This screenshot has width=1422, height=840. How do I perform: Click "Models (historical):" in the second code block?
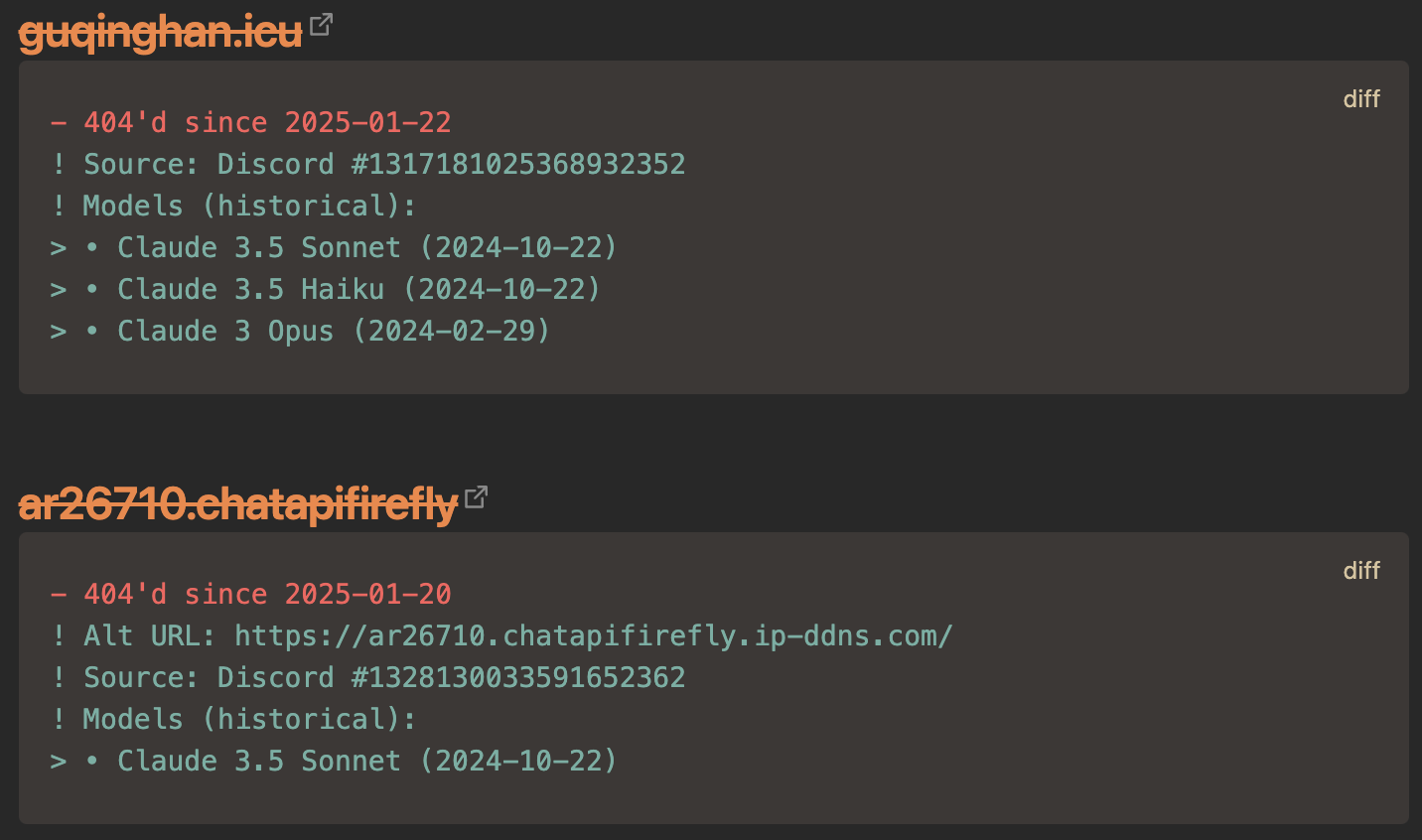pyautogui.click(x=249, y=719)
